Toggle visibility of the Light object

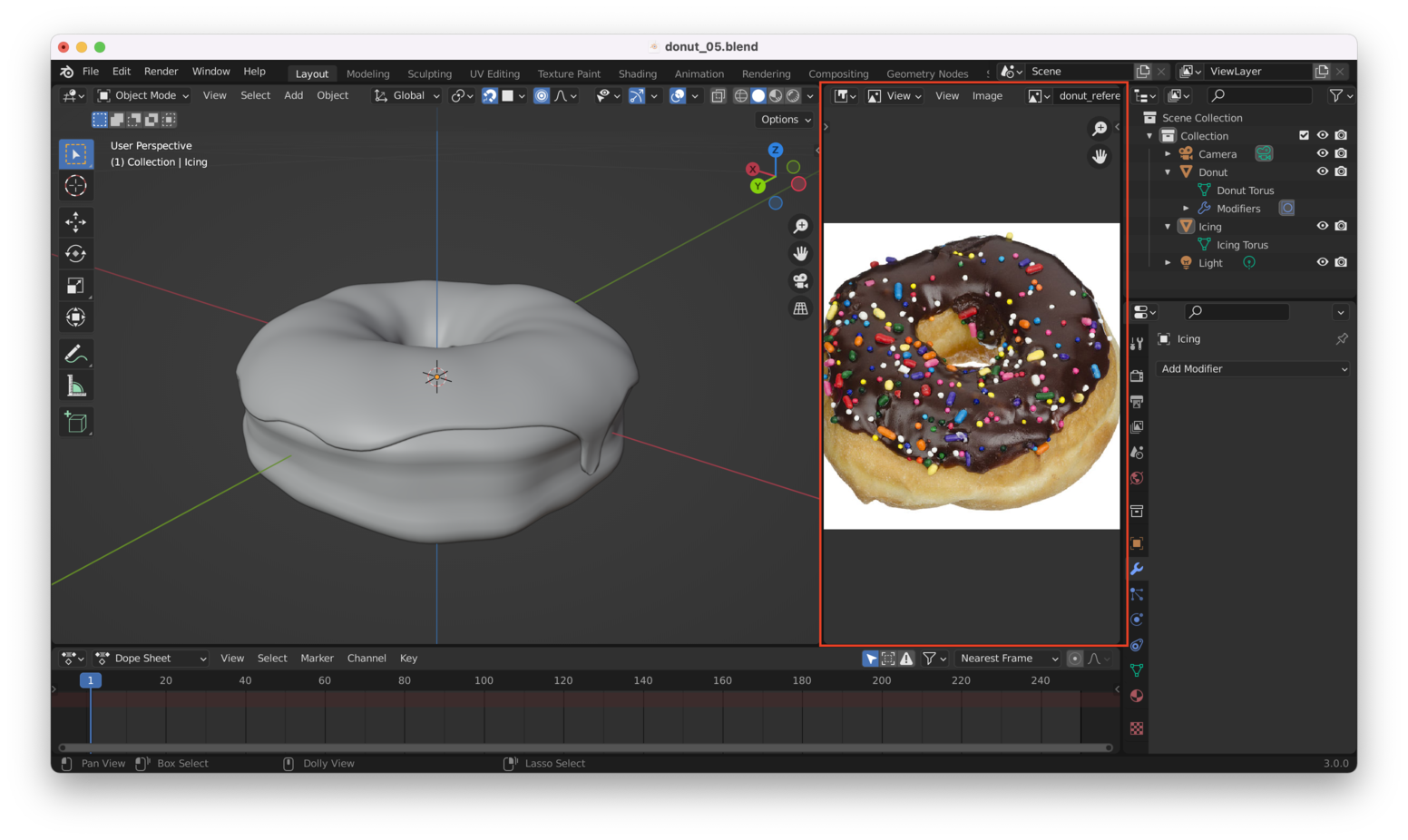point(1323,262)
